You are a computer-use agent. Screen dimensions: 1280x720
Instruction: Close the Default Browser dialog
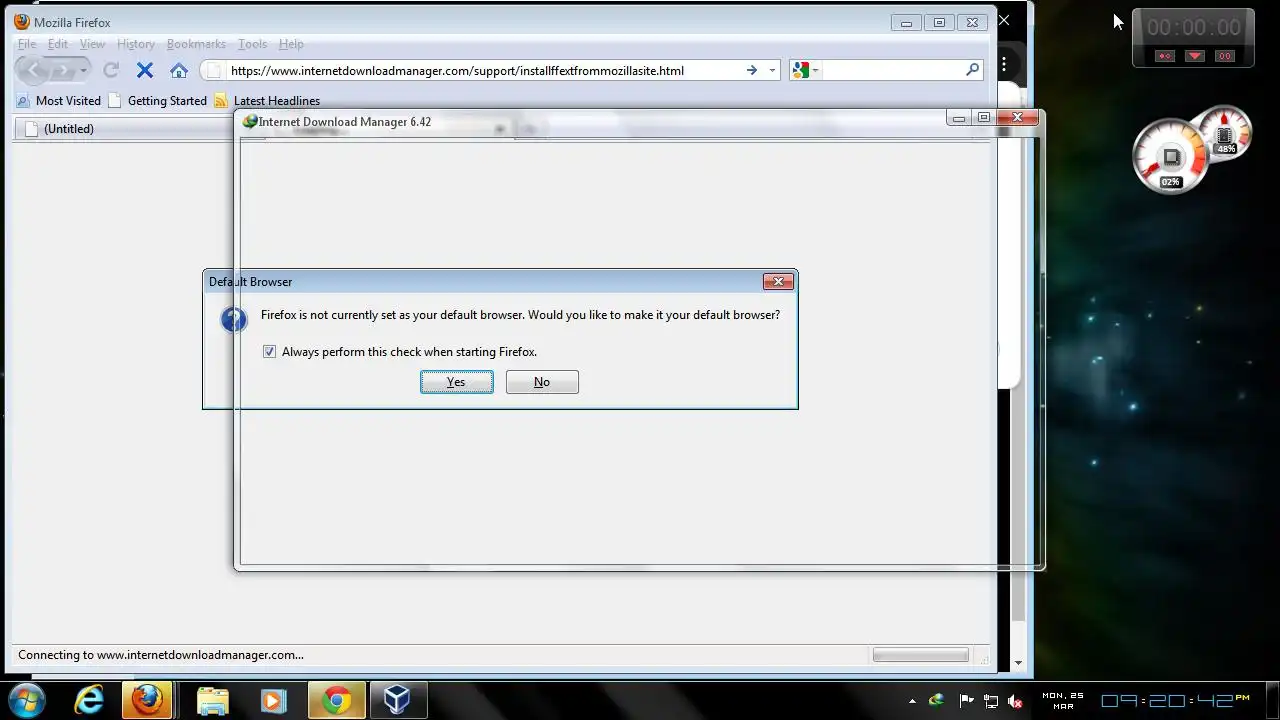coord(778,282)
